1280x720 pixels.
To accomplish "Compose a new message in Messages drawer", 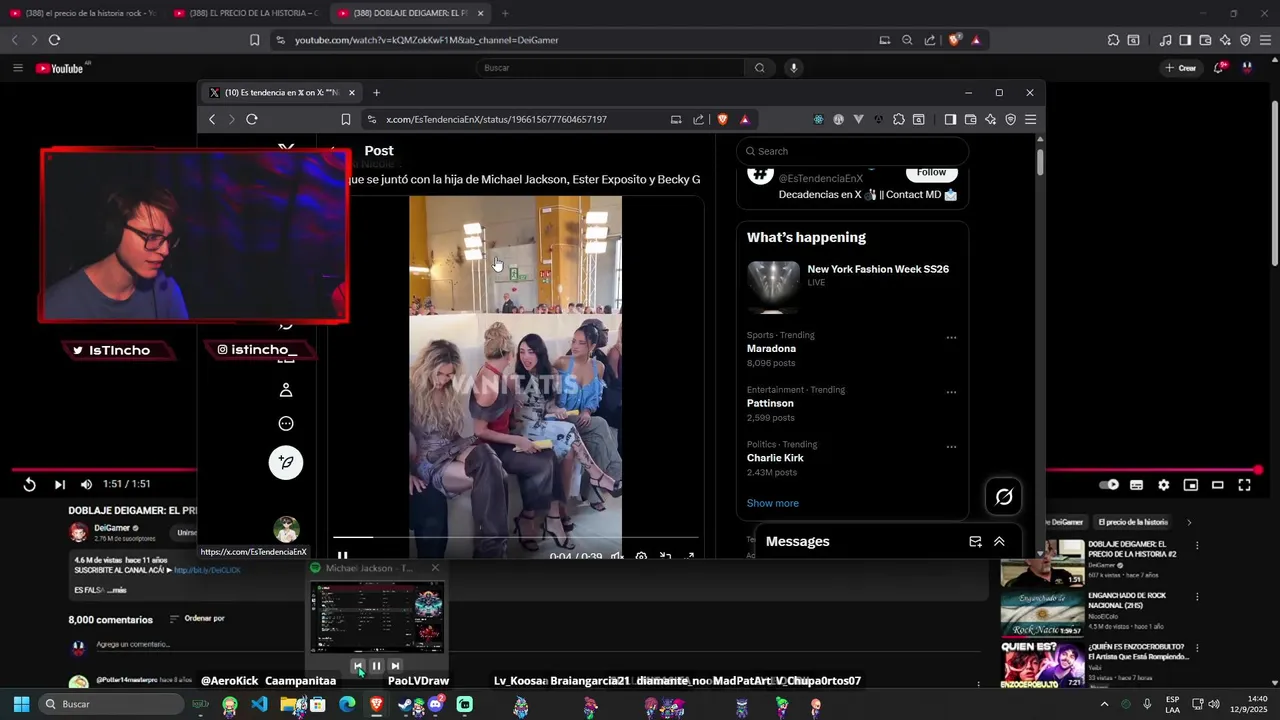I will [975, 541].
